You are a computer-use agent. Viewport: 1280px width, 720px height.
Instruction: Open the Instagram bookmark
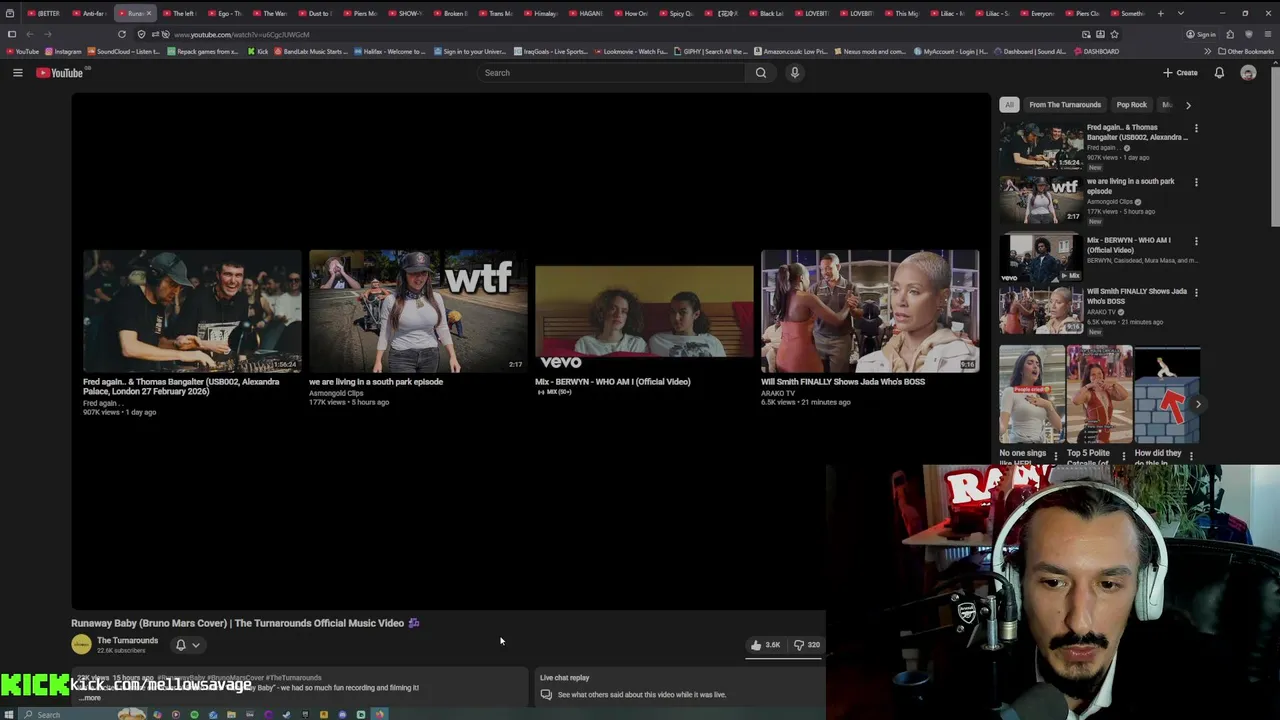(x=64, y=51)
